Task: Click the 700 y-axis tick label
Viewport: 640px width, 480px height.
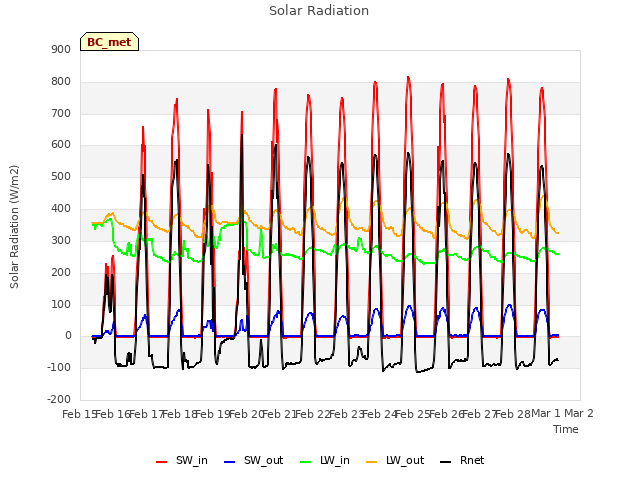Action: click(61, 113)
